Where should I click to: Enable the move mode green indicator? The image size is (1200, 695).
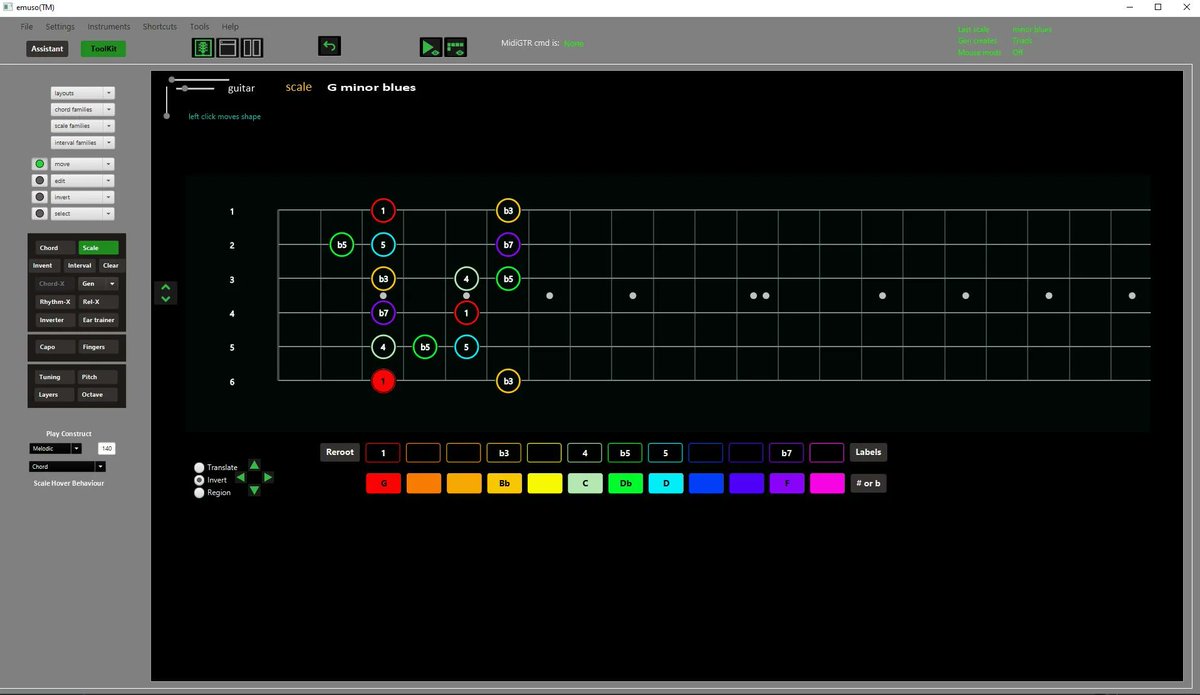click(x=39, y=164)
